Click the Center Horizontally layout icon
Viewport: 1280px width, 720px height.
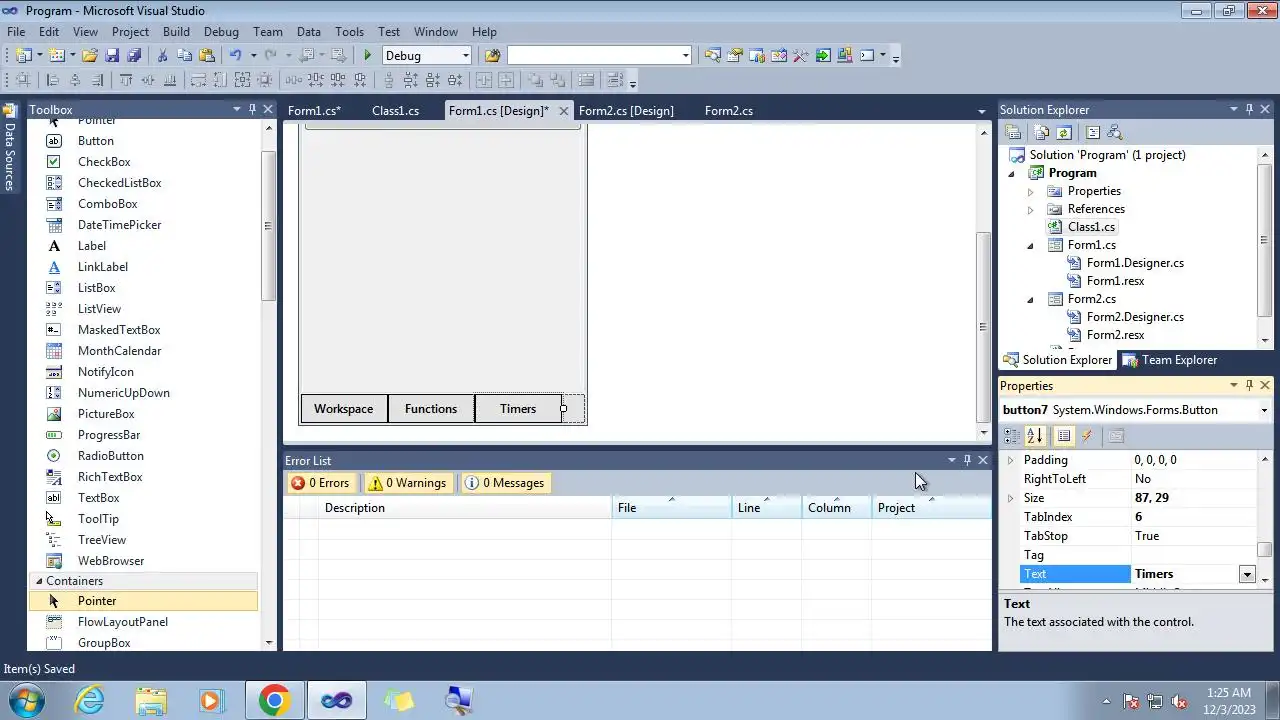tap(483, 80)
